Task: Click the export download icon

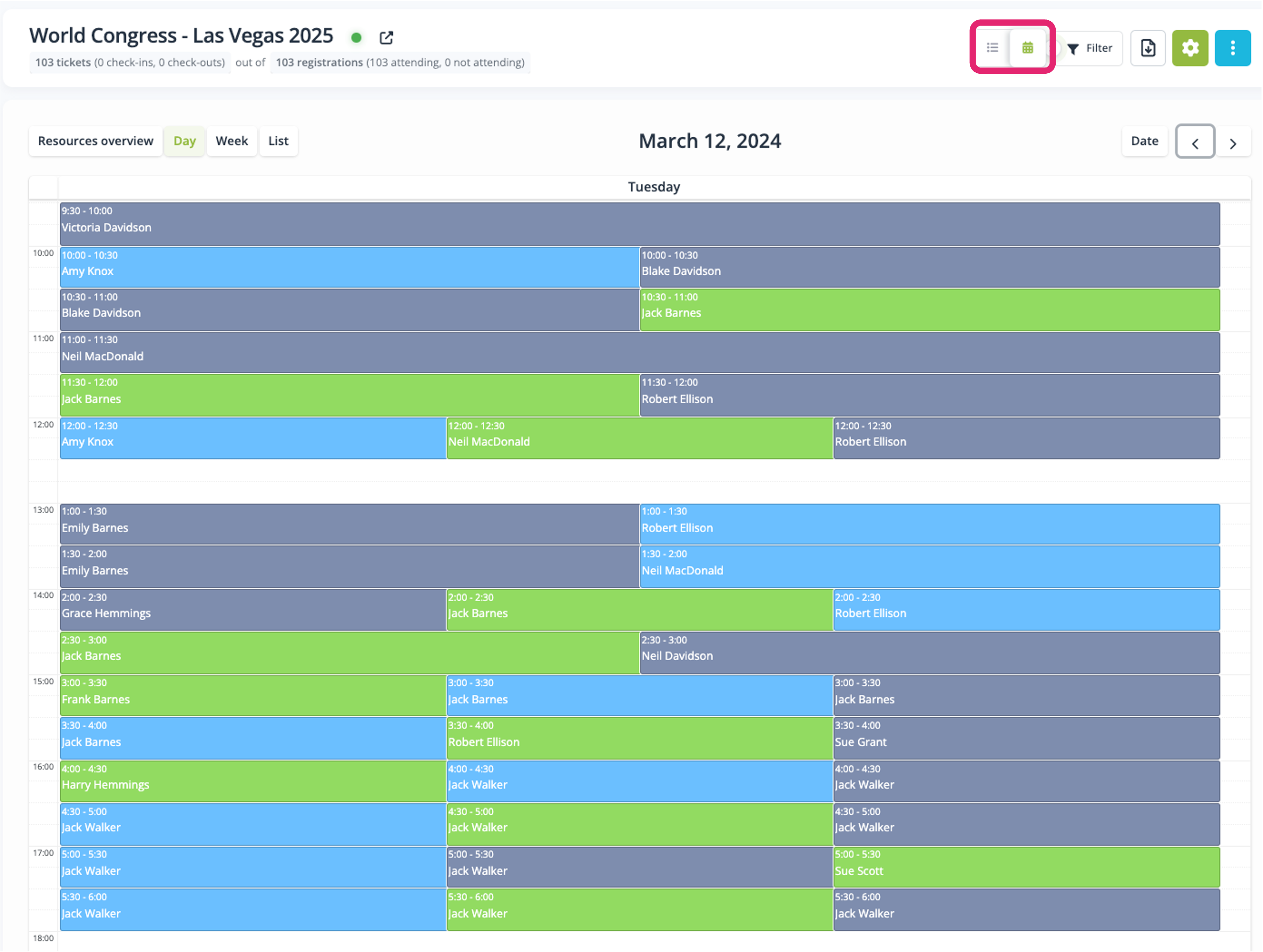Action: coord(1148,49)
